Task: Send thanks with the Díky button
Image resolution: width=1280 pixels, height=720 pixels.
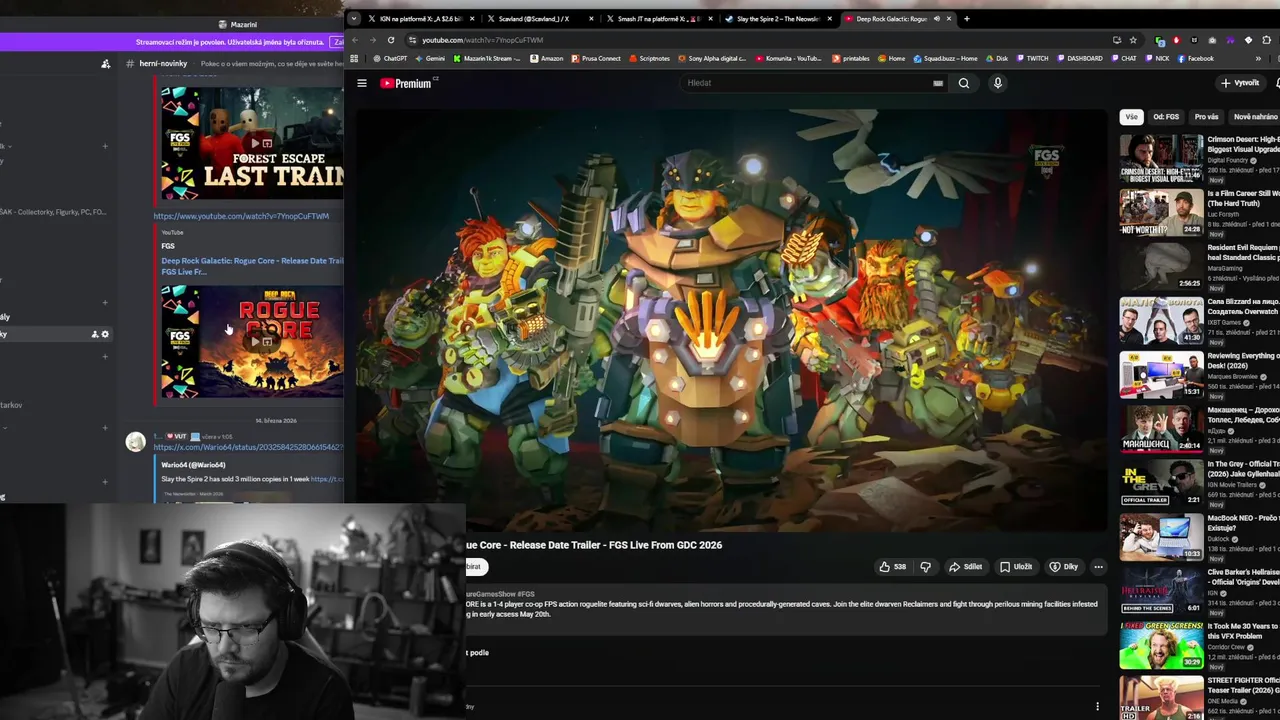Action: click(x=1063, y=566)
